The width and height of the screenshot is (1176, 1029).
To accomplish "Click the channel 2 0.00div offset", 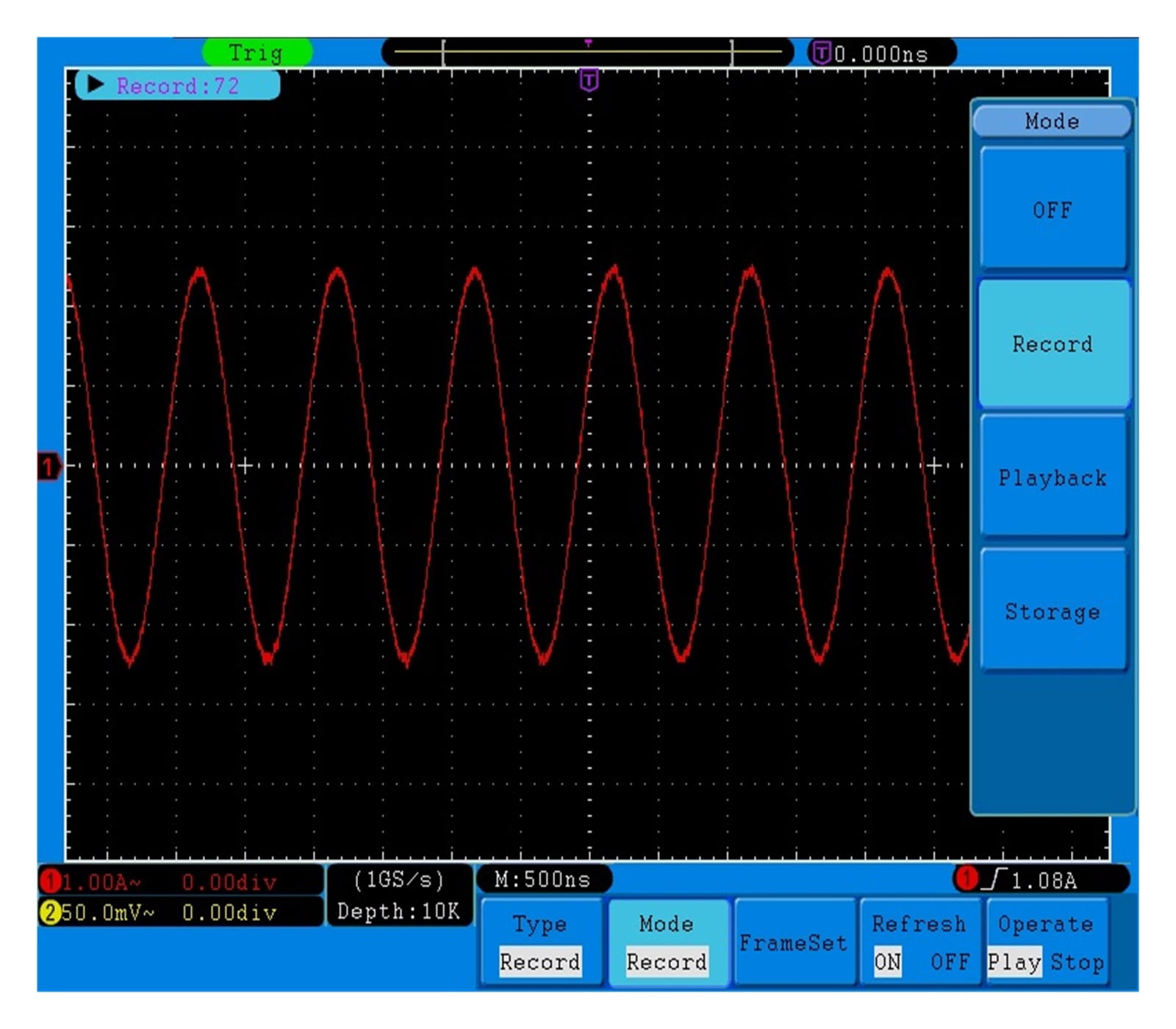I will 229,913.
